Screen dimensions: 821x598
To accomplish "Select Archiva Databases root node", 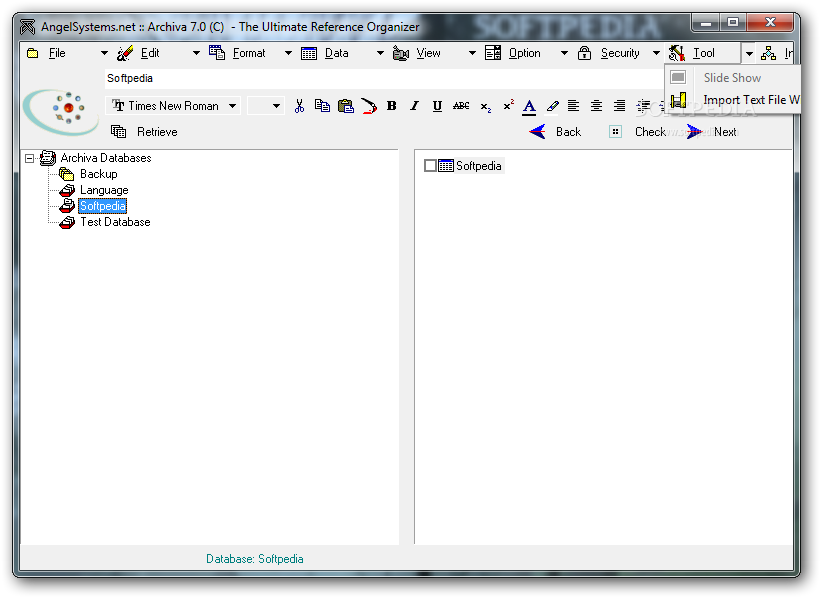I will (106, 158).
